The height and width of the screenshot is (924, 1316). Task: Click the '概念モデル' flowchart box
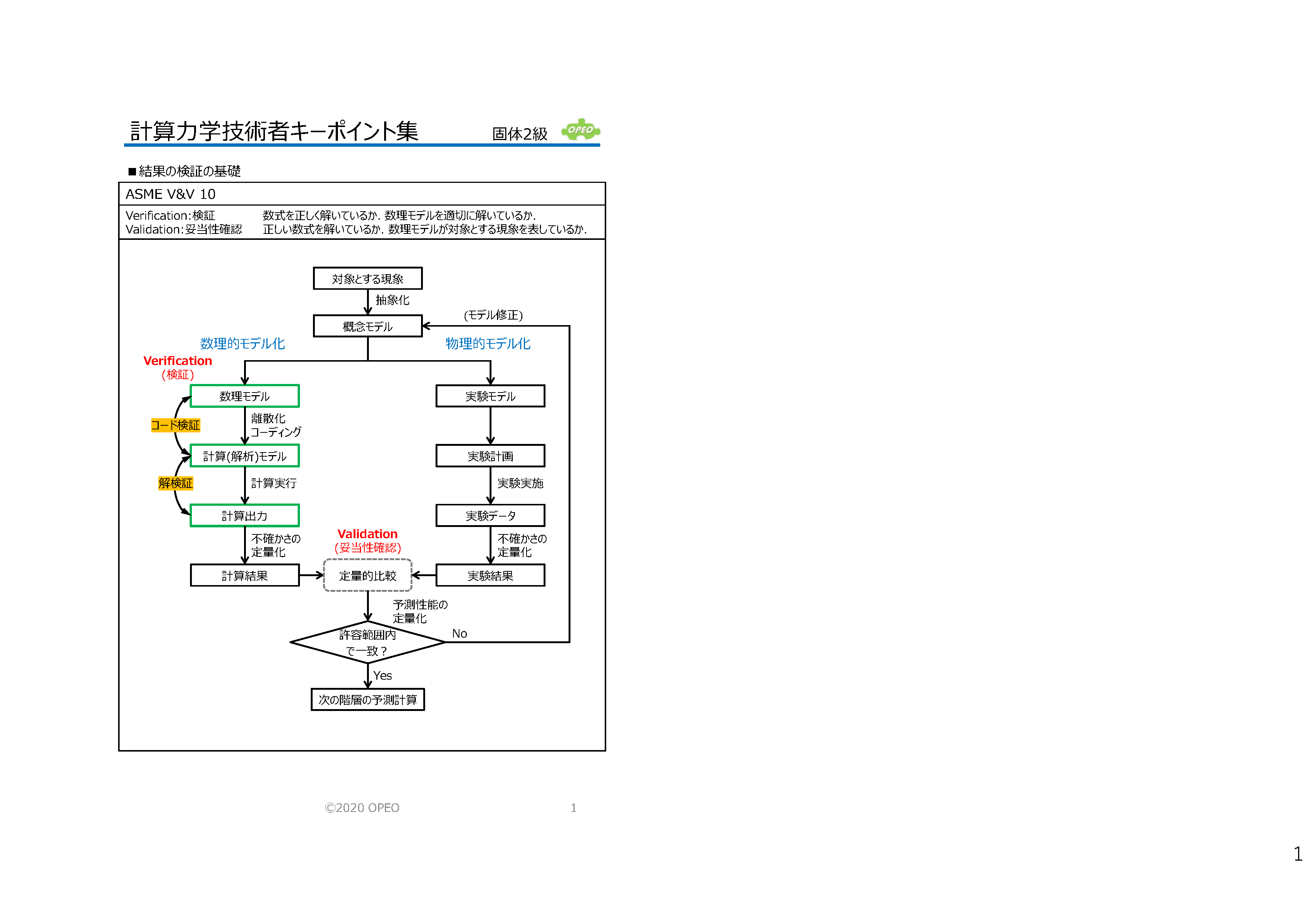[368, 326]
